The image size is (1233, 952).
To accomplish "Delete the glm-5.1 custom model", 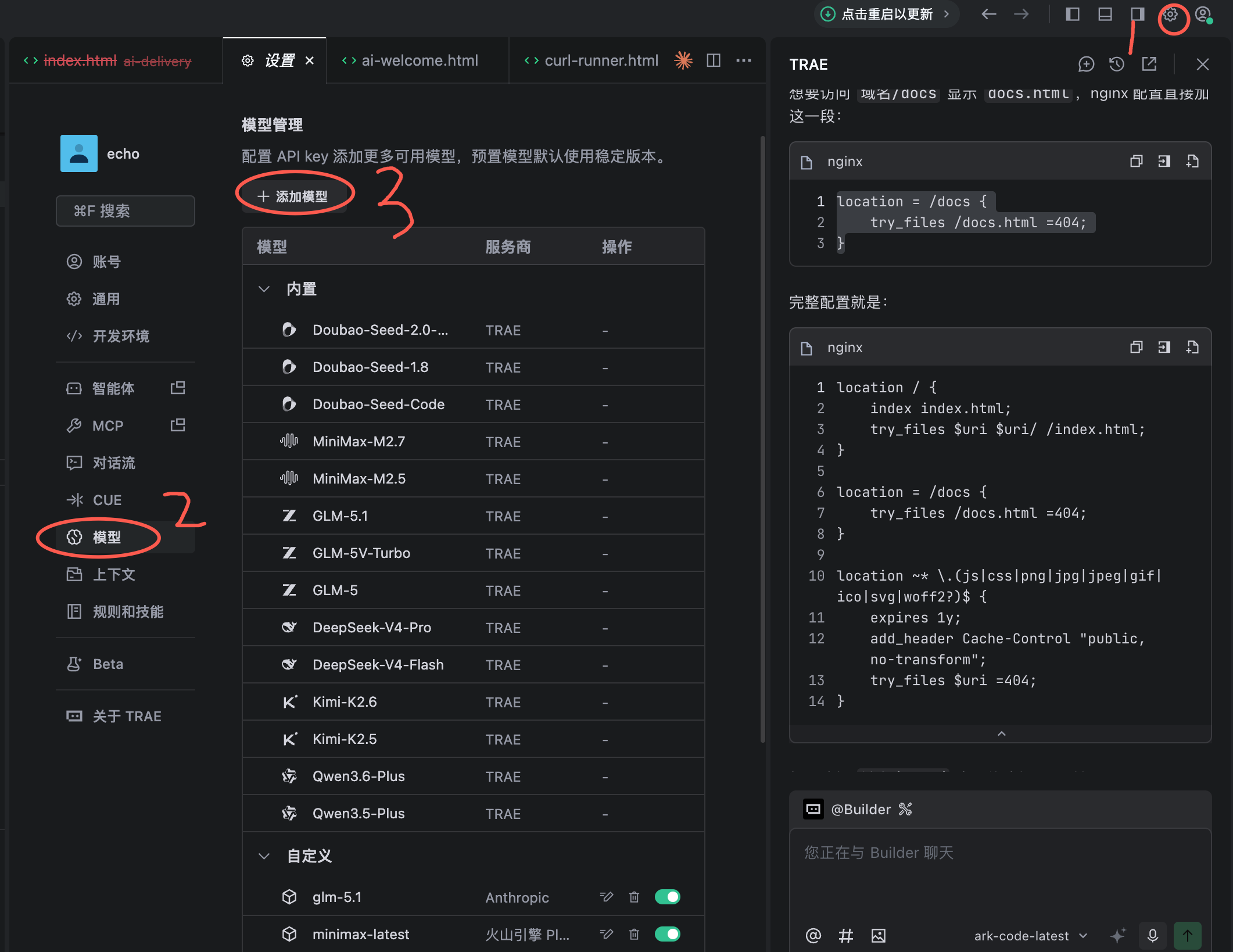I will tap(634, 897).
